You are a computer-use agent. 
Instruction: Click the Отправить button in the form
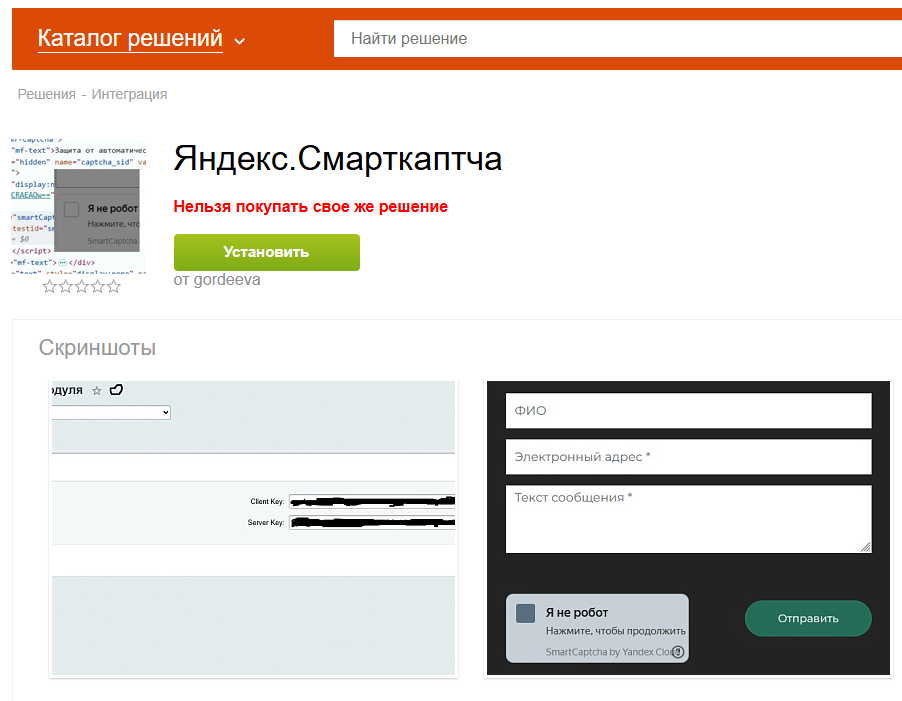(x=808, y=618)
